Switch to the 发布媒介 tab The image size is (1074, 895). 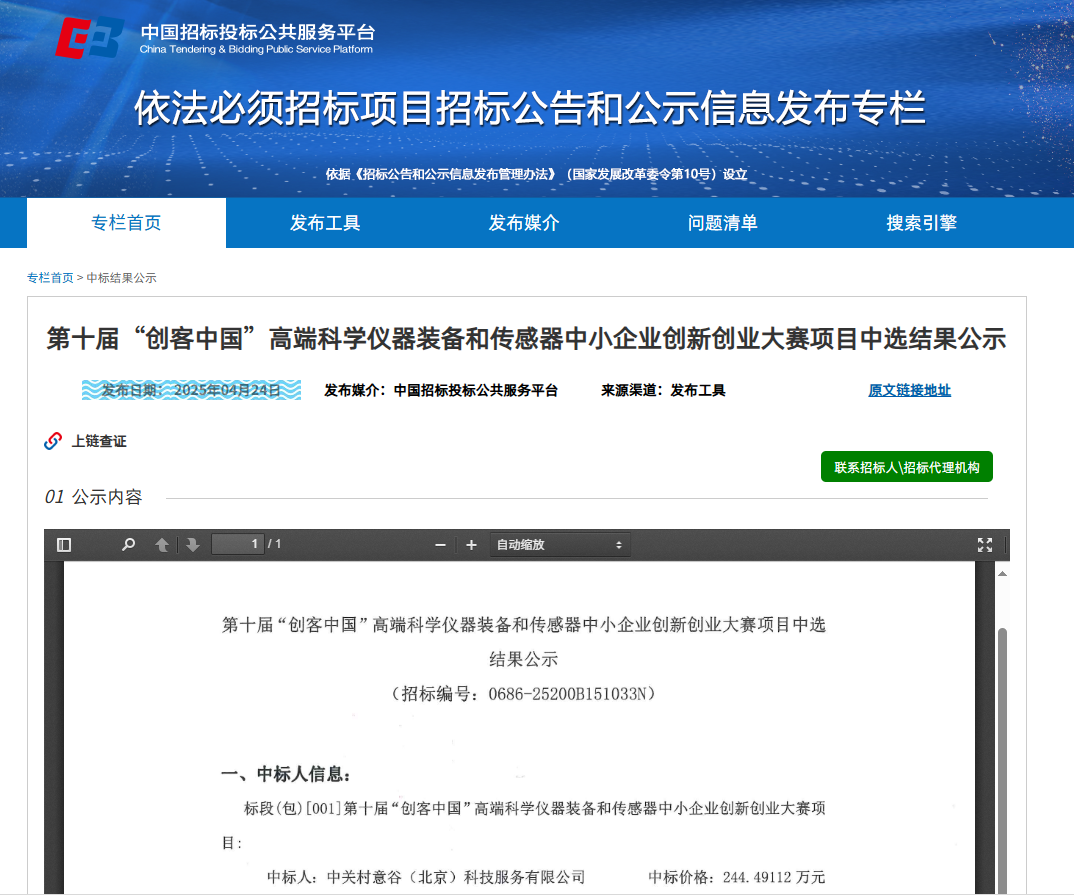(x=523, y=223)
